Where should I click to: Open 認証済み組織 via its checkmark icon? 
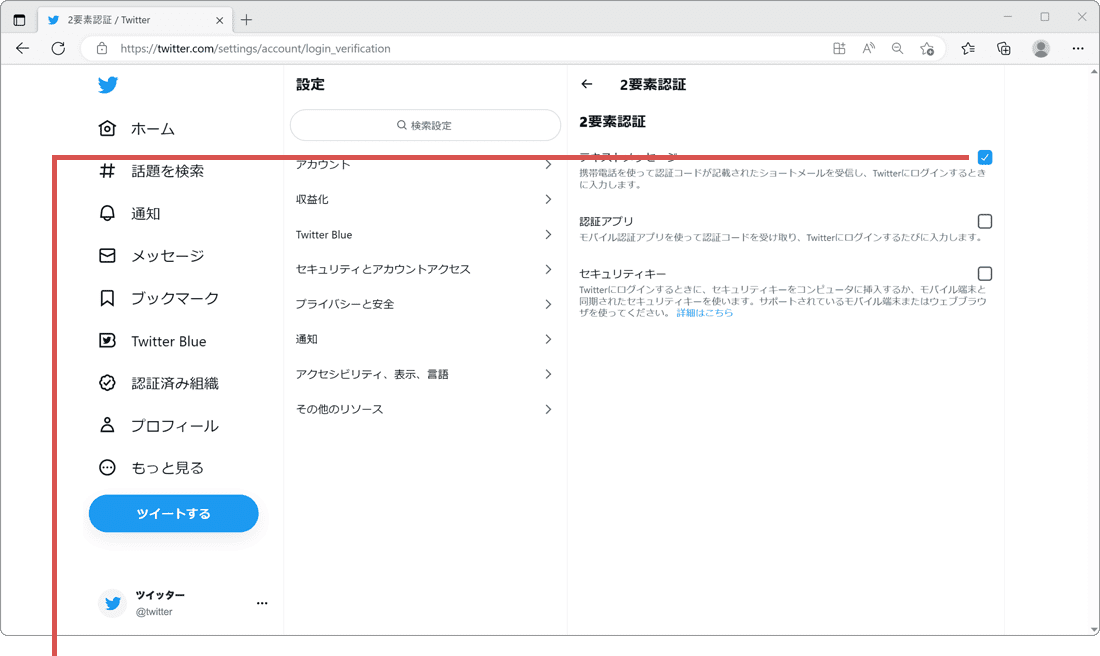pos(107,383)
